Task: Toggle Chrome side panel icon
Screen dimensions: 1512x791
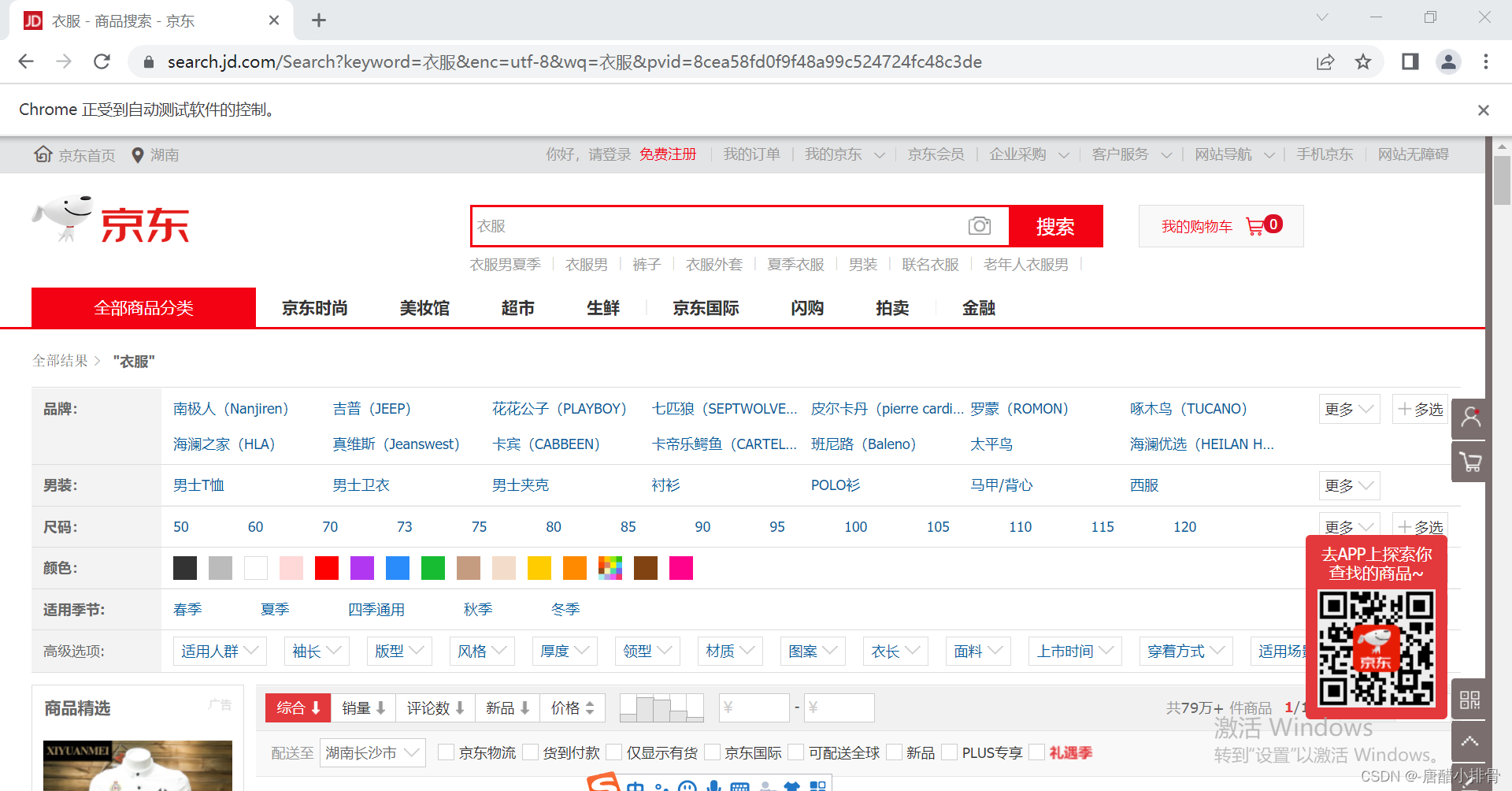Action: [1410, 61]
